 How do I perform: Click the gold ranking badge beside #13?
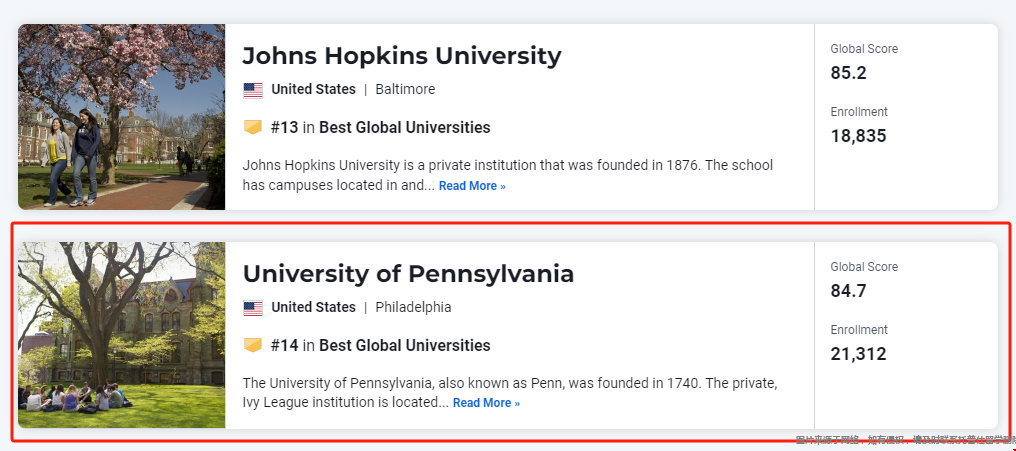coord(253,127)
